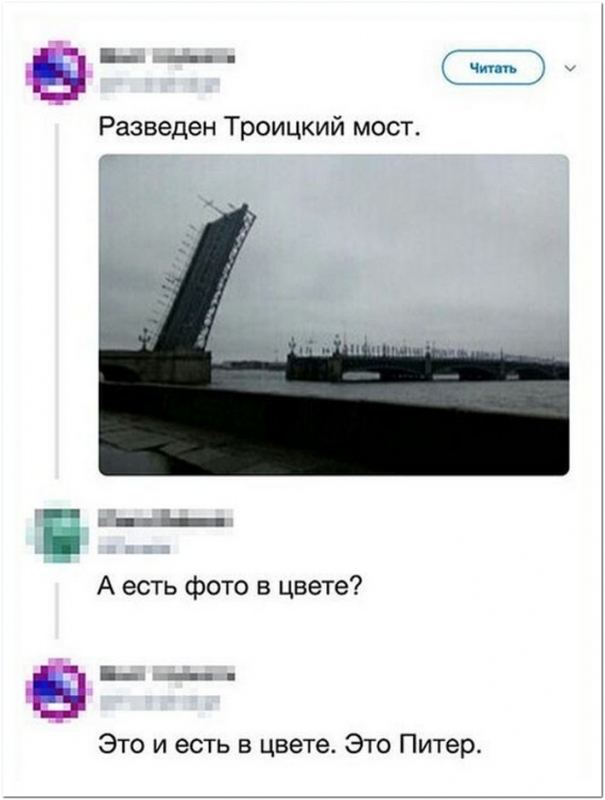Open blurred display name of top tweet author

[x=167, y=56]
